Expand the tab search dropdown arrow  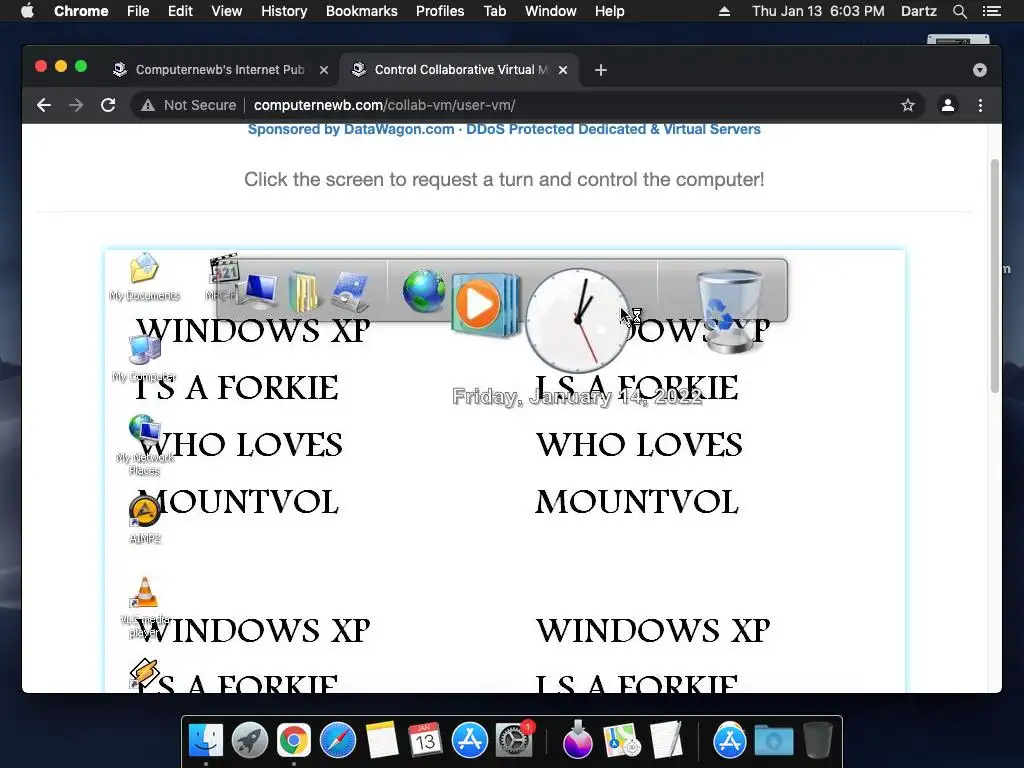(x=980, y=70)
